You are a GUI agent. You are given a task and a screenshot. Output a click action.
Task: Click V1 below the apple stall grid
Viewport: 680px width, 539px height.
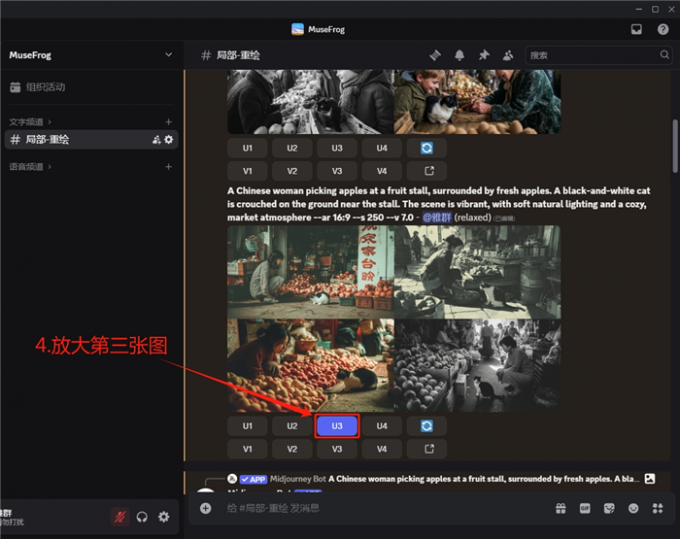pyautogui.click(x=247, y=449)
